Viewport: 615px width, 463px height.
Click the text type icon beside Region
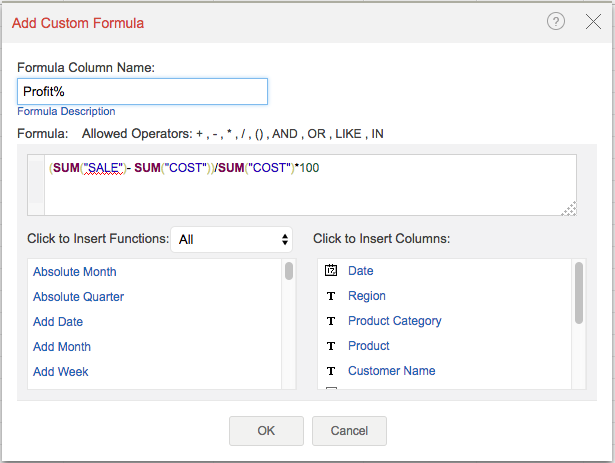click(x=331, y=296)
